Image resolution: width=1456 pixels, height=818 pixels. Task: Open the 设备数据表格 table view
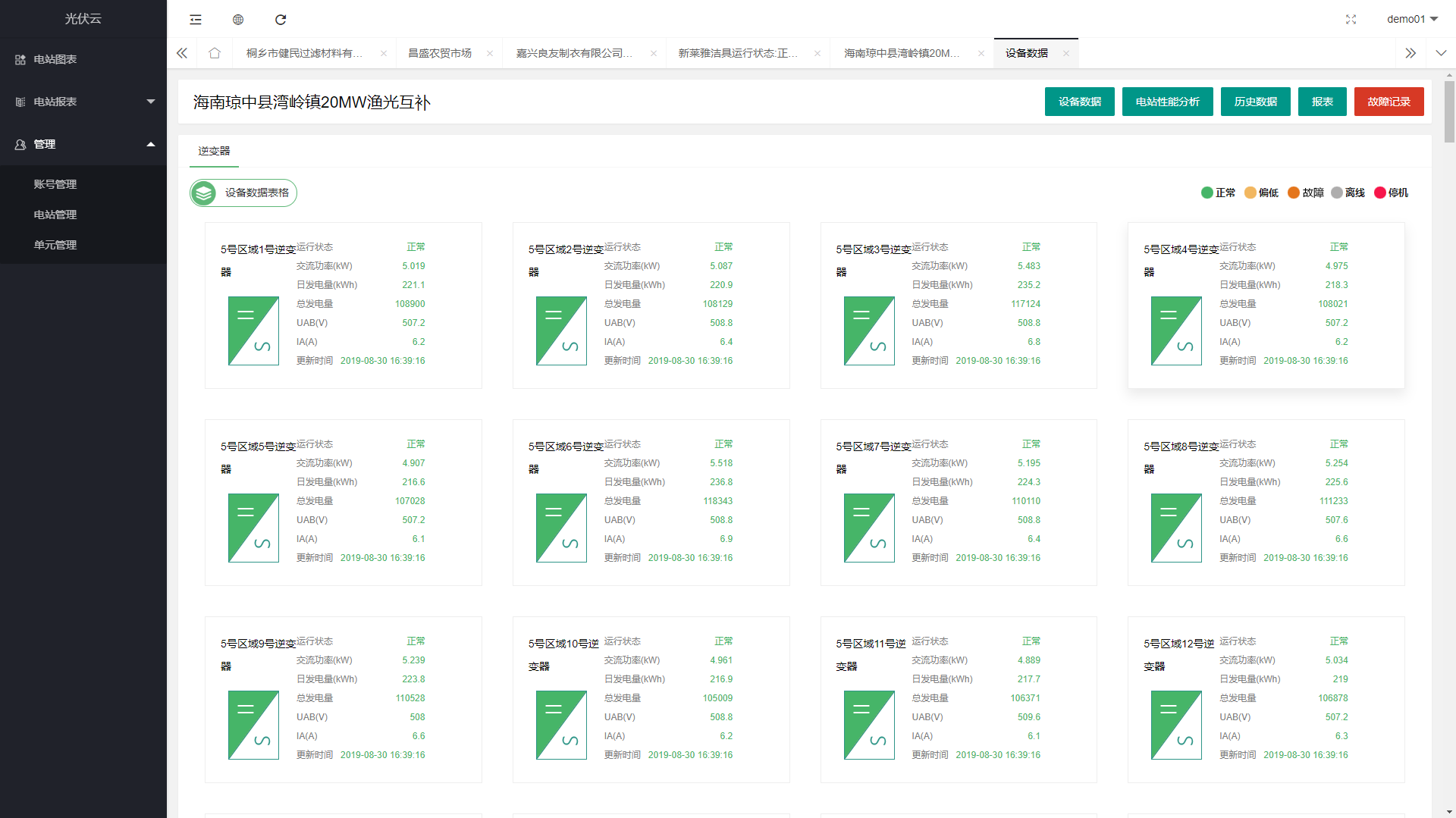click(243, 193)
